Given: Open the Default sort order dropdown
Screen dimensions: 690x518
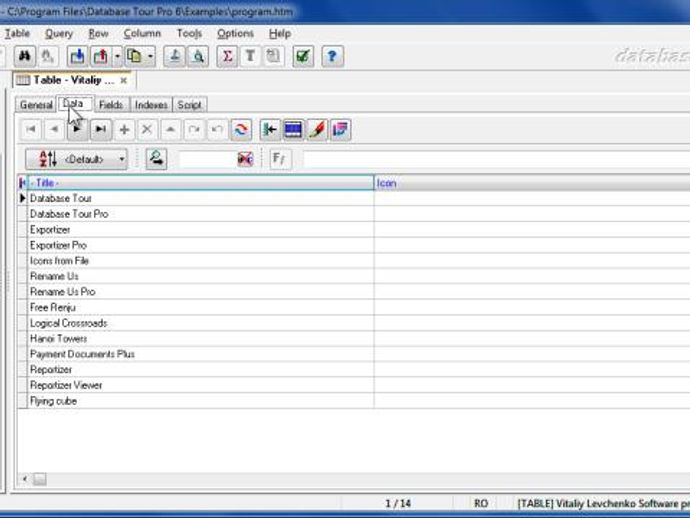Looking at the screenshot, I should (77, 159).
